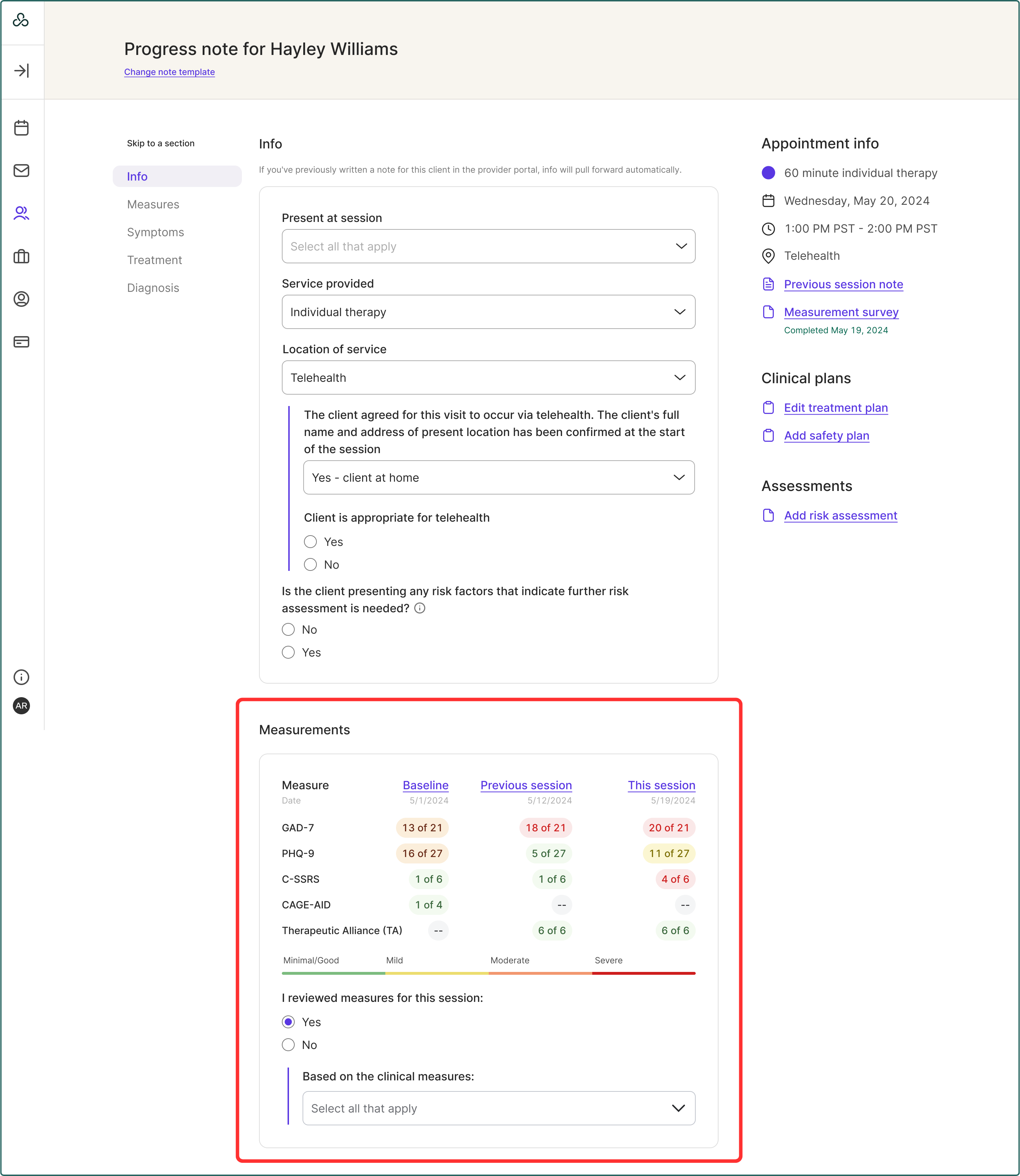Click the clock icon next to appointment time
The width and height of the screenshot is (1020, 1176).
(768, 229)
